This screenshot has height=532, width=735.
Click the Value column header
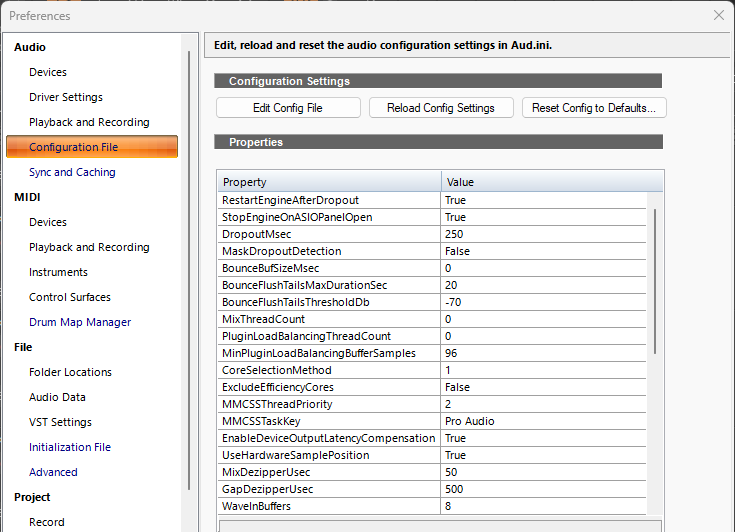click(x=552, y=182)
